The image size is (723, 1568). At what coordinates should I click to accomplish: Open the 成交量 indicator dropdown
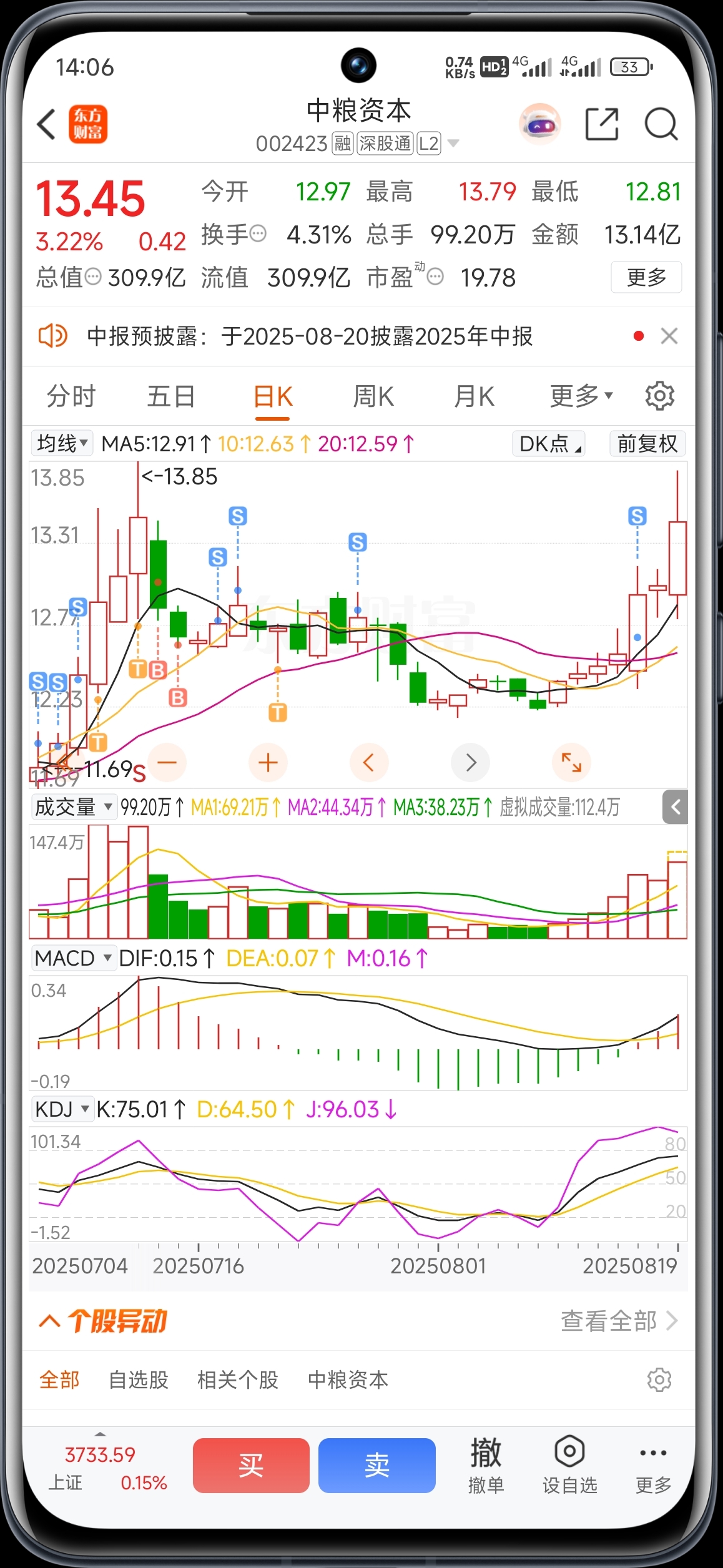point(74,807)
